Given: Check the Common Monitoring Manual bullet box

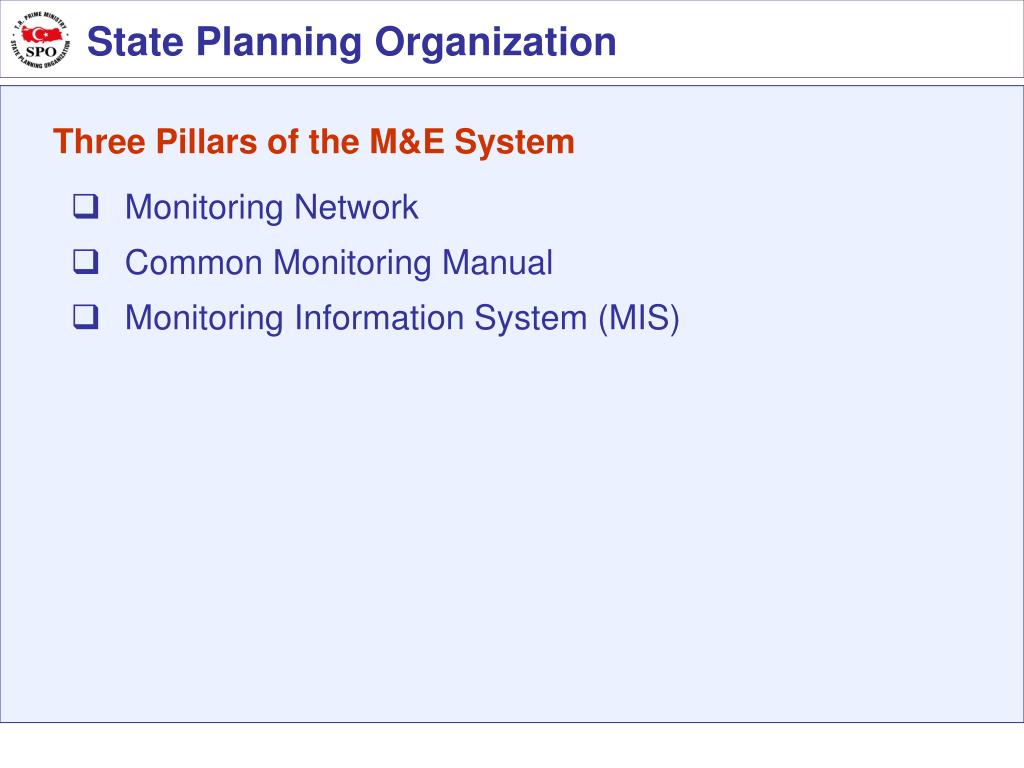Looking at the screenshot, I should [86, 262].
